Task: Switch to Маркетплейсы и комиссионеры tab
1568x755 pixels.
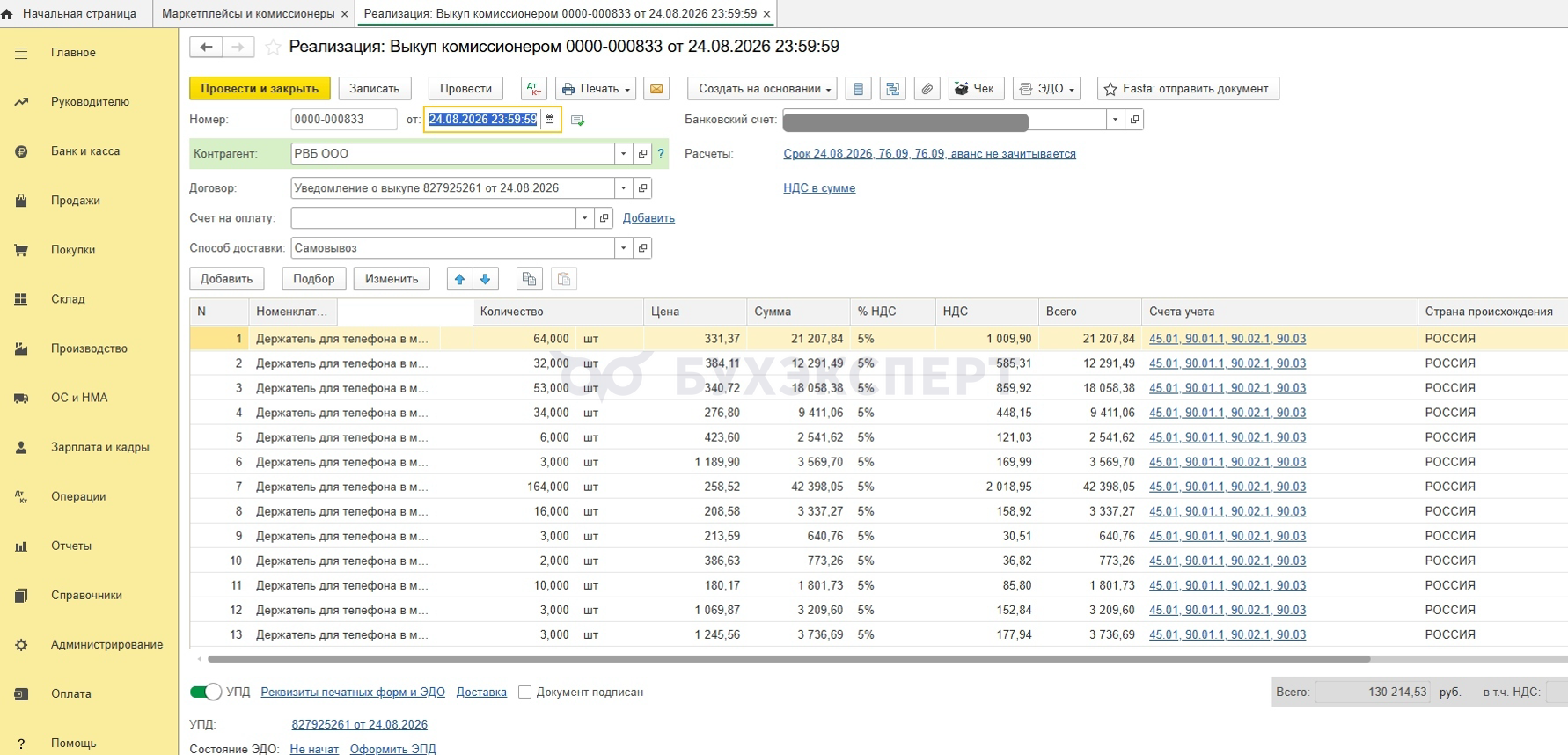Action: (x=248, y=14)
